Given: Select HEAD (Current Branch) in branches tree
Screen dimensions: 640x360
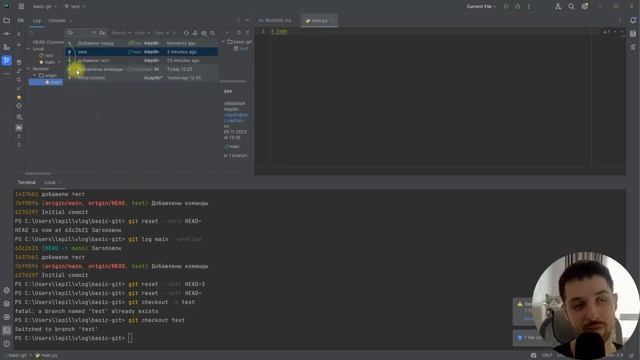Looking at the screenshot, I should (x=48, y=42).
